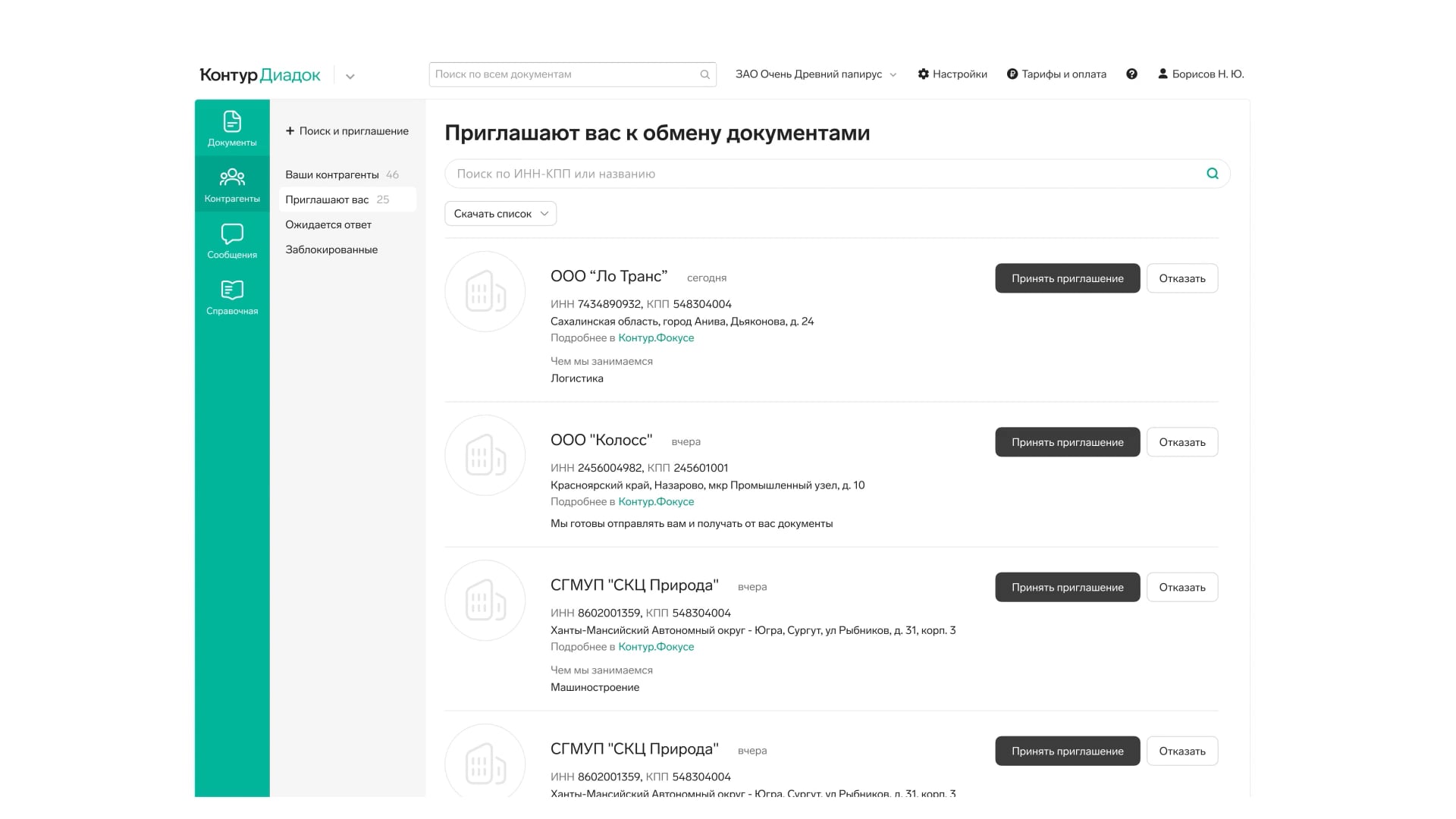Focus the Поиск по ИНН-КПП или названию field

click(x=837, y=174)
